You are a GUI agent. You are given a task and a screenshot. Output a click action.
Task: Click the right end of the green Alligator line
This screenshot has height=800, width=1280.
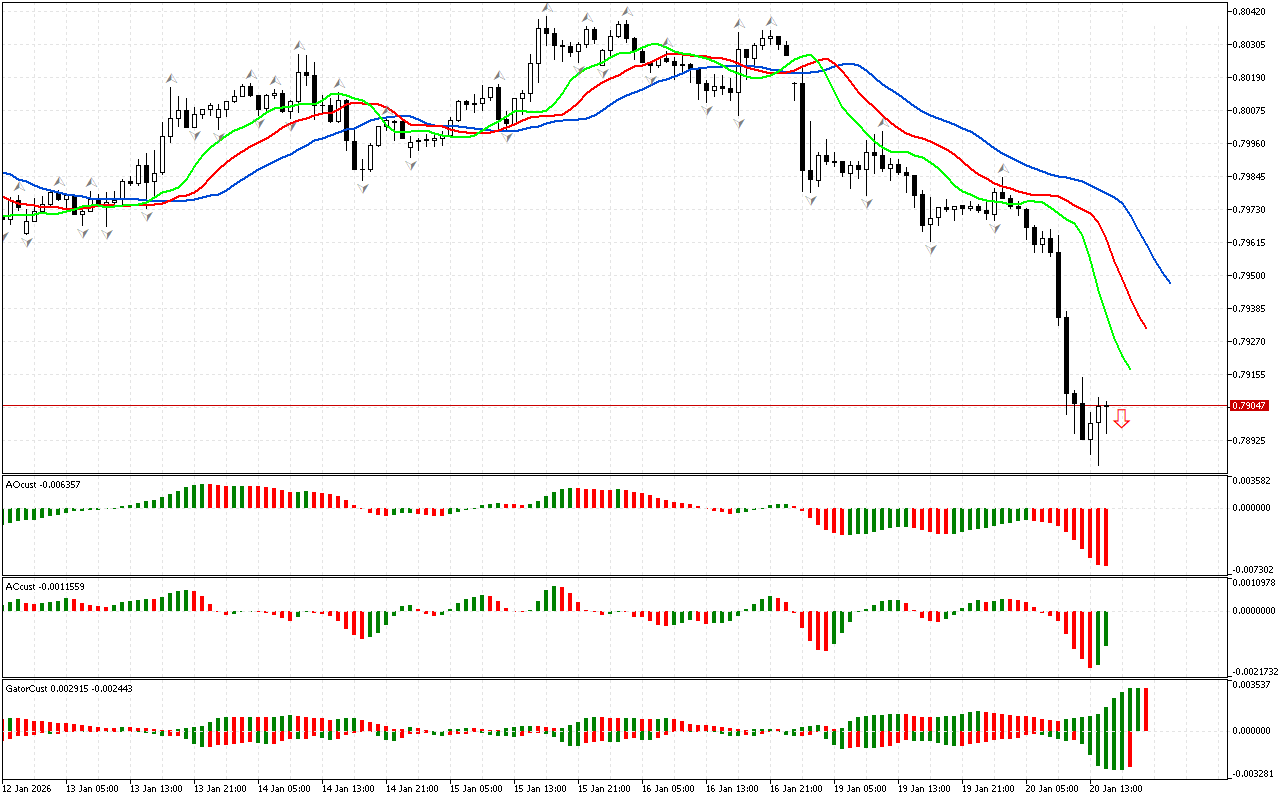(1129, 367)
